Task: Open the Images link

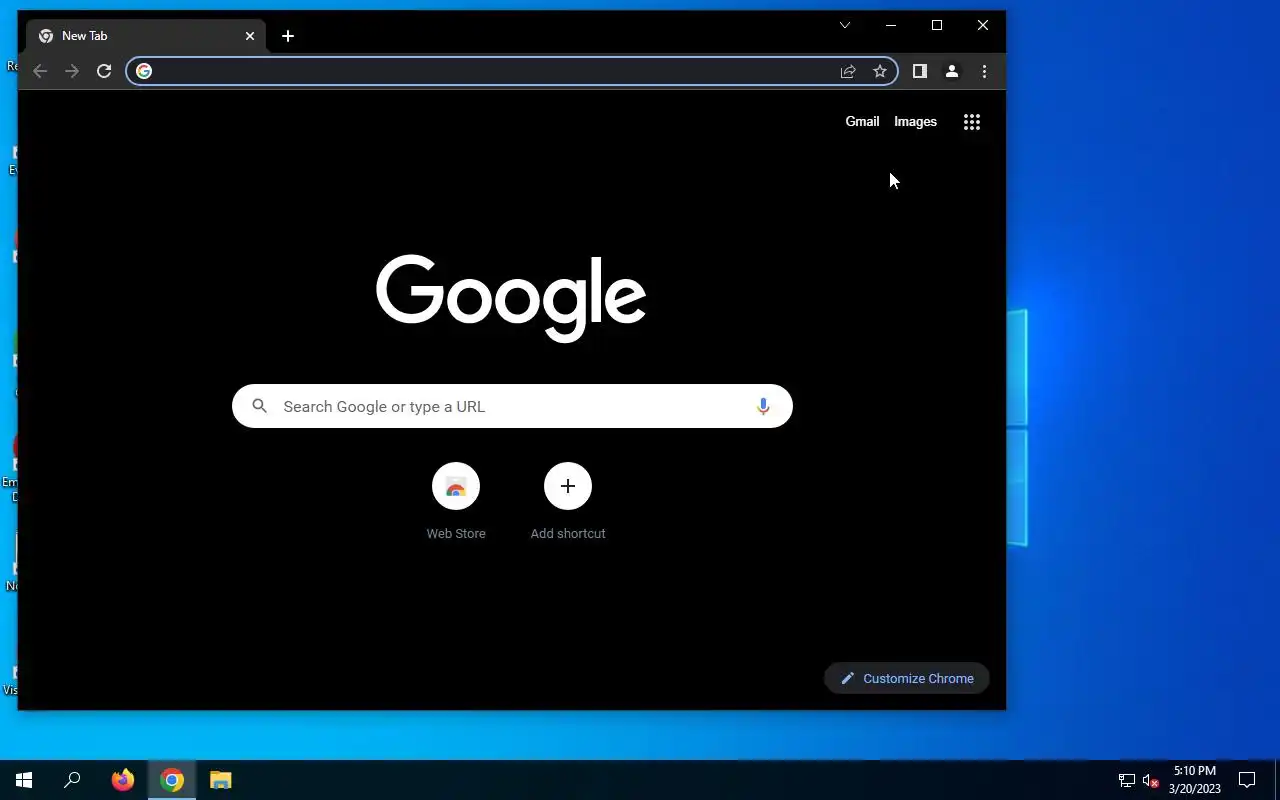Action: 915,122
